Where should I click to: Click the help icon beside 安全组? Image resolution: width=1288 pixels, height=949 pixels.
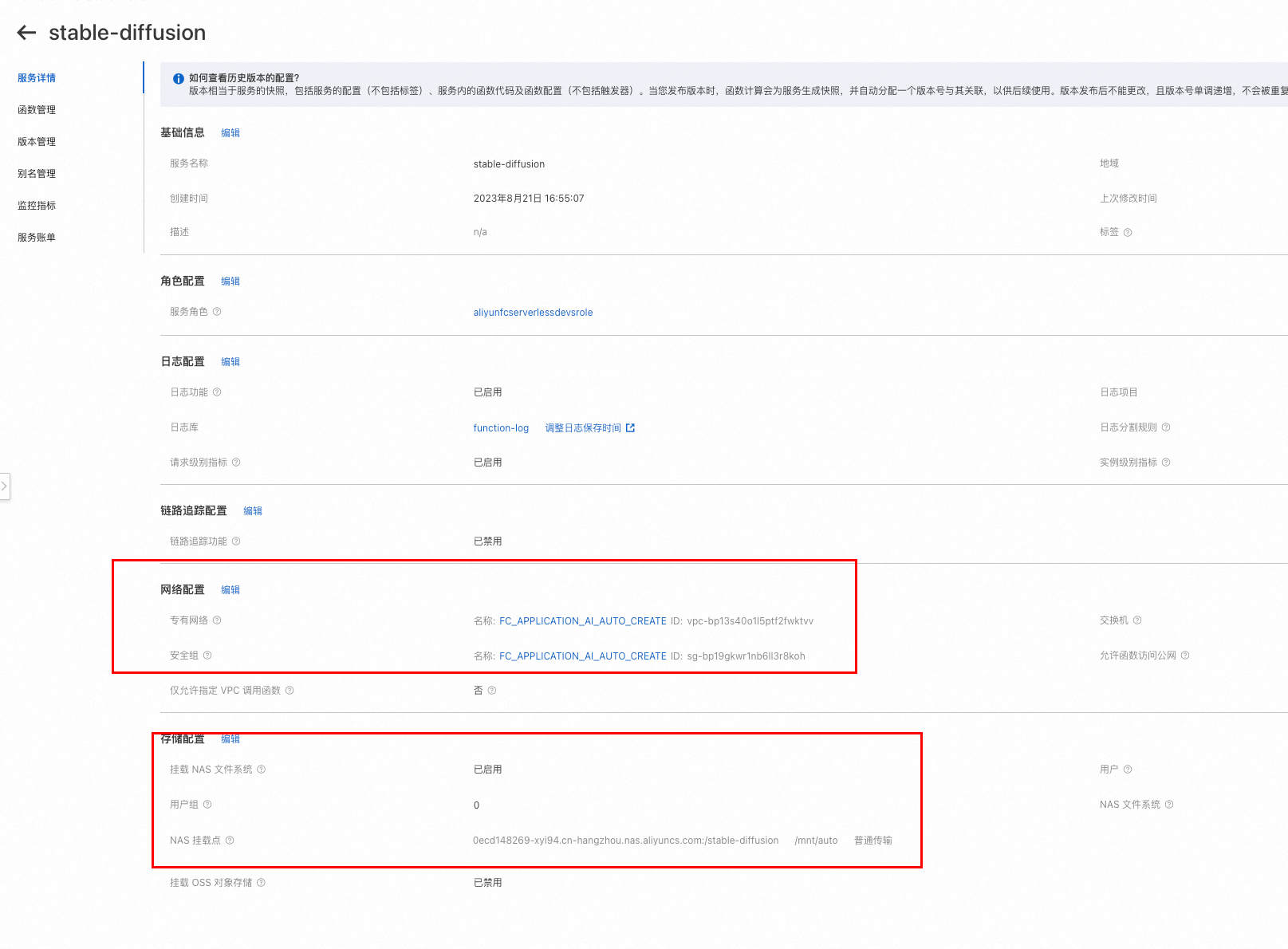[207, 656]
